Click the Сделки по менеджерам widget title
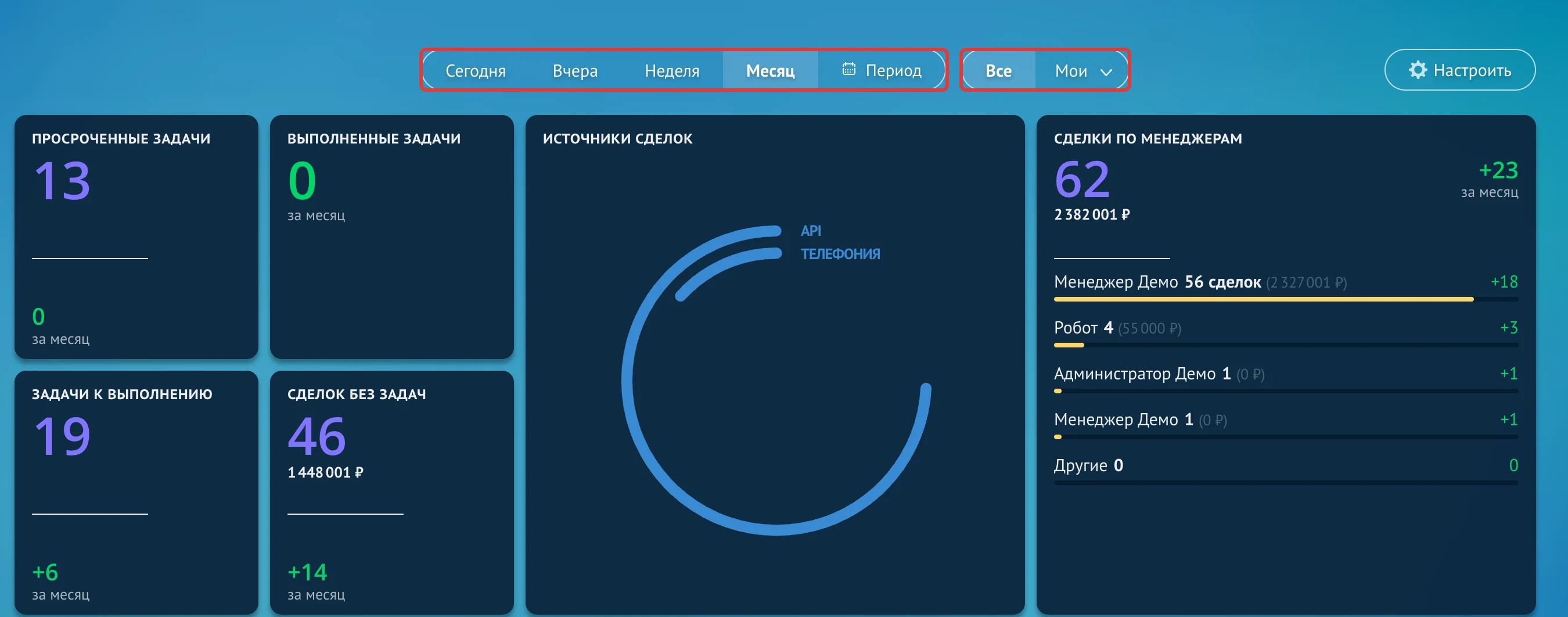Image resolution: width=1568 pixels, height=617 pixels. point(1148,139)
